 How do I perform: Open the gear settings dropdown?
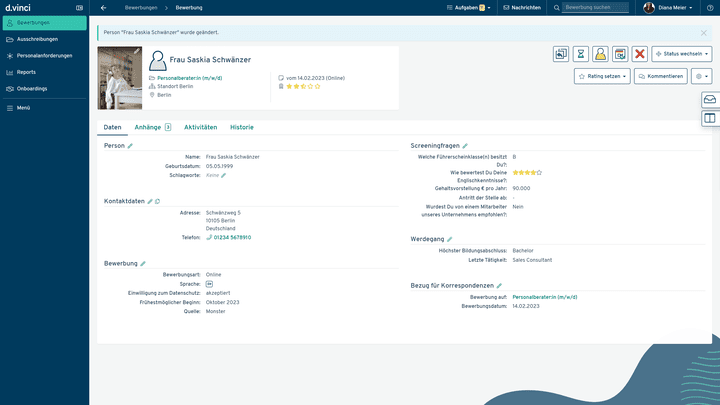click(x=701, y=76)
